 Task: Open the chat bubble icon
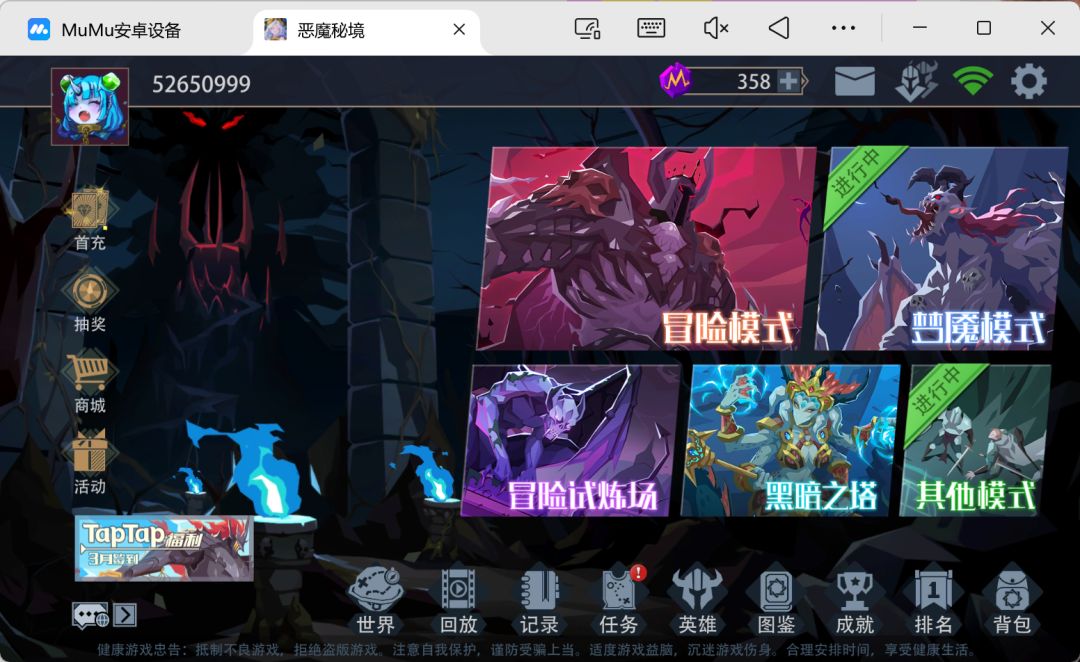[x=90, y=615]
